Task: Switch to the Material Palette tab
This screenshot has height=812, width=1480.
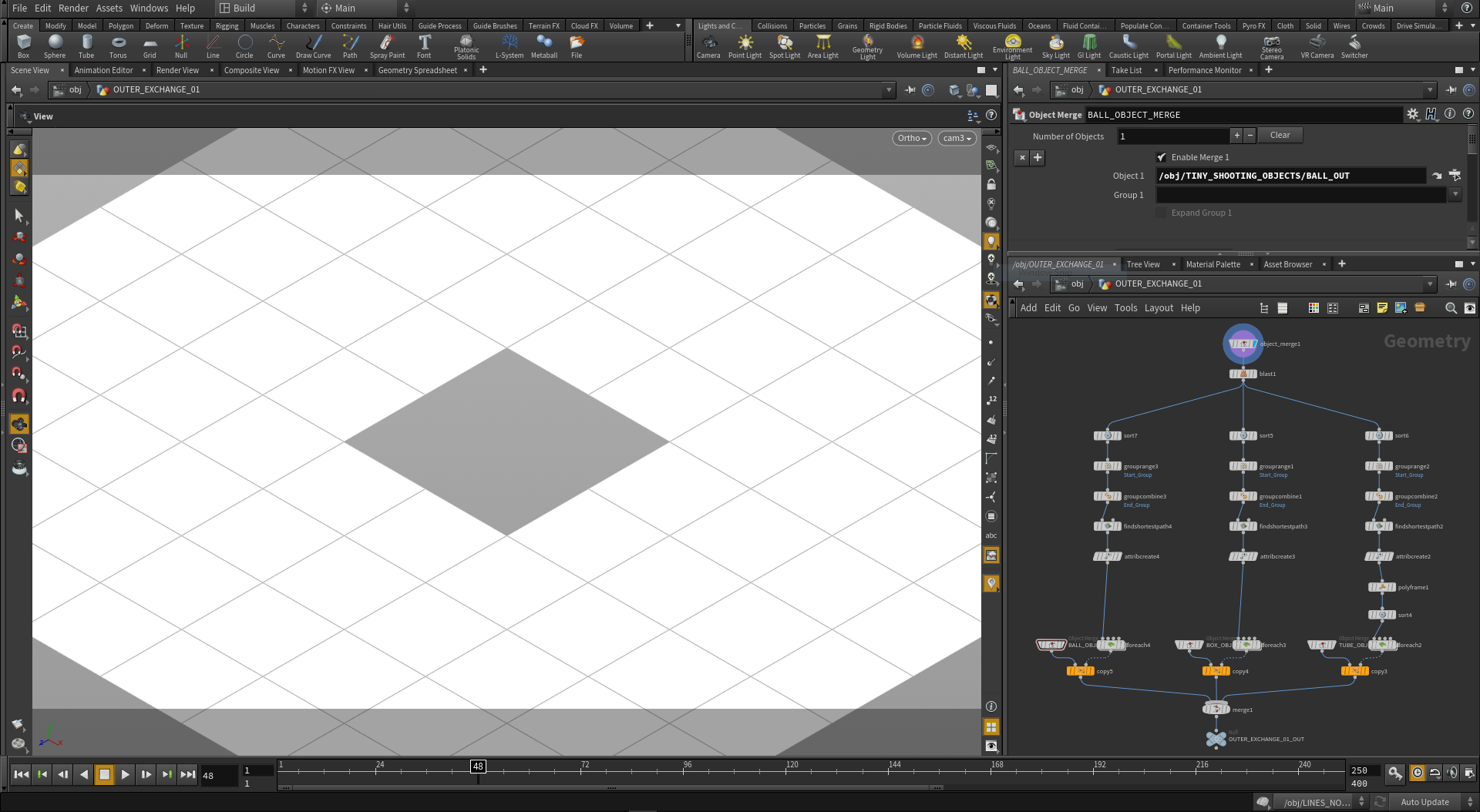Action: click(x=1213, y=264)
